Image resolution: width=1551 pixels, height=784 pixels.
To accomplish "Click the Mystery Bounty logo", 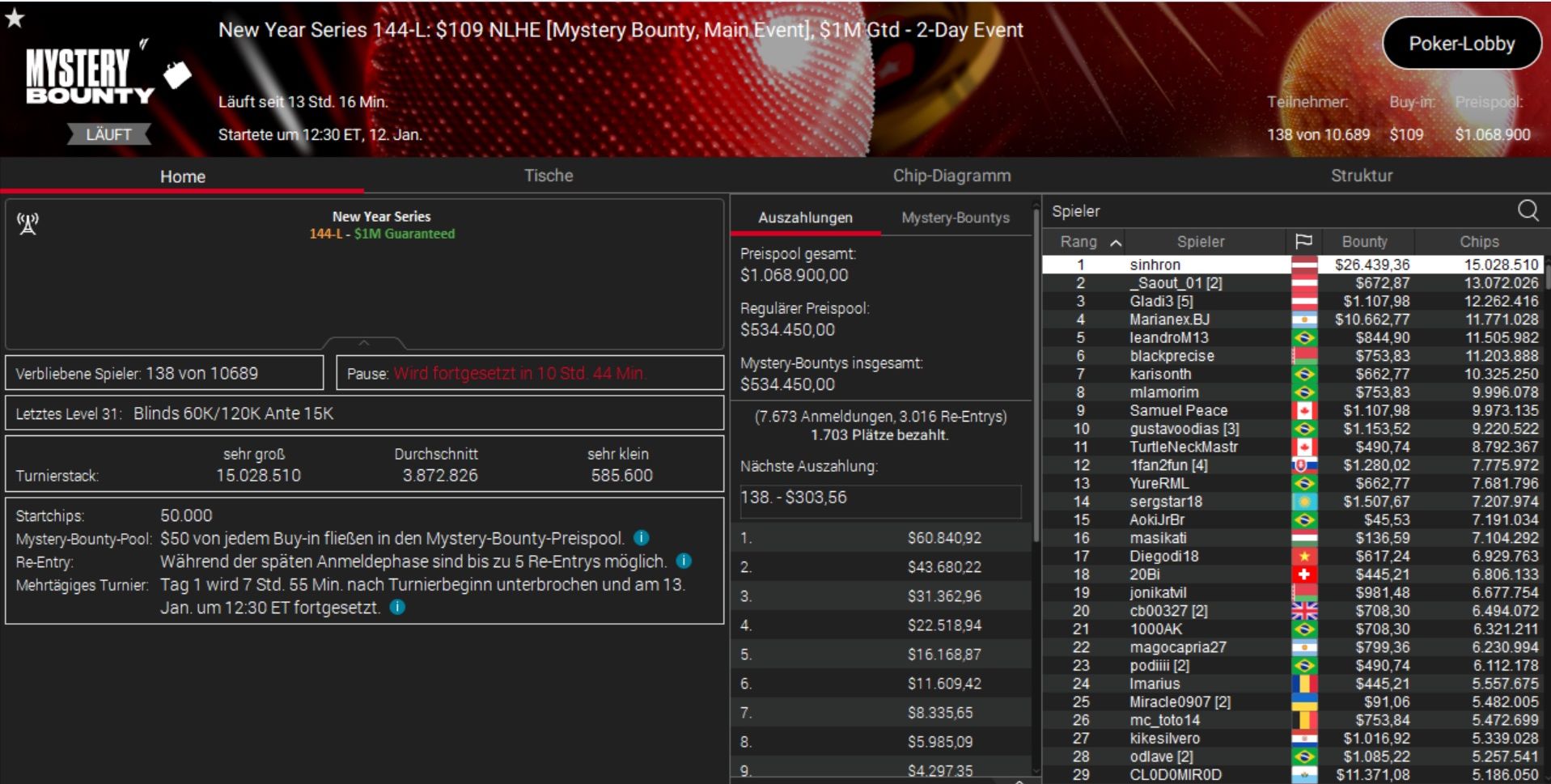I will [90, 78].
